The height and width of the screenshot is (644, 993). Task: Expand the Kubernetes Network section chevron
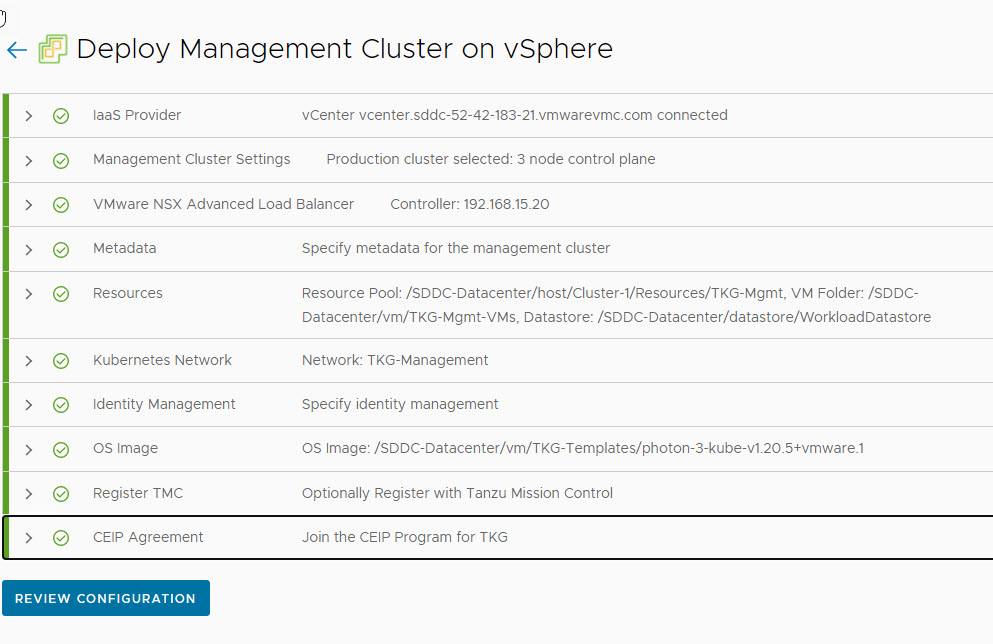29,361
